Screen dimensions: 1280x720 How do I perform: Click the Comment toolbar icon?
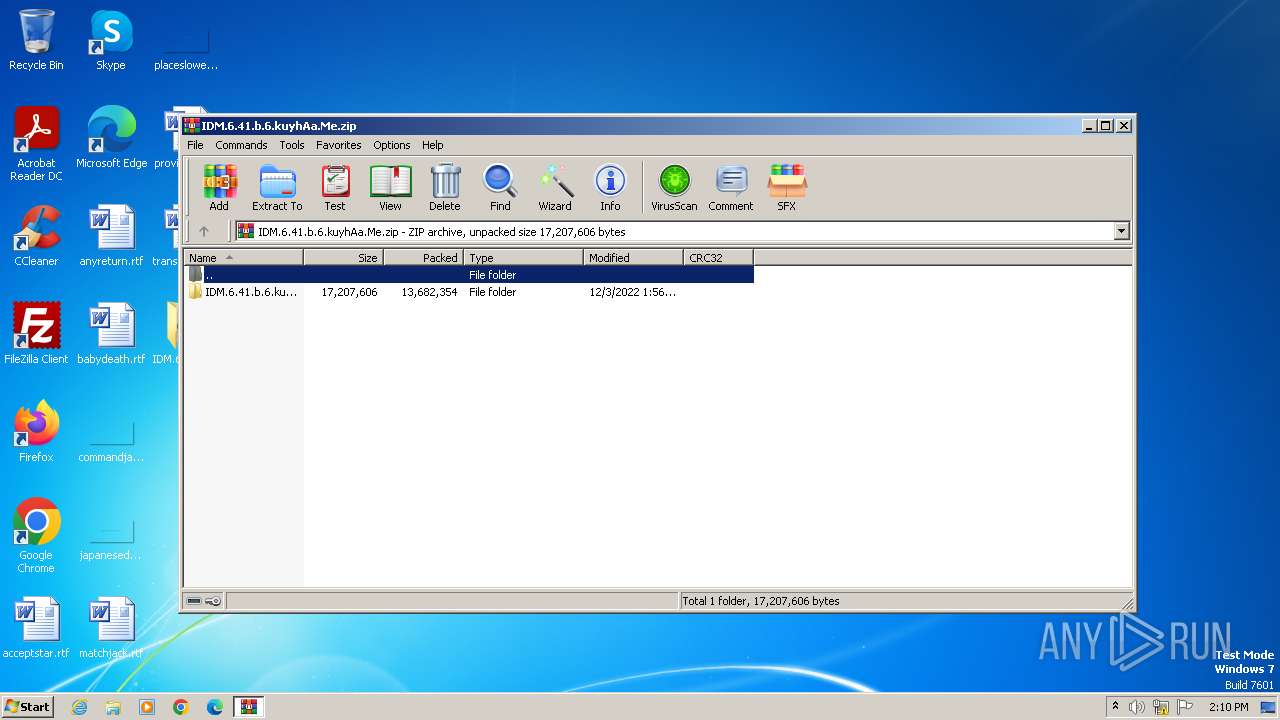point(731,188)
